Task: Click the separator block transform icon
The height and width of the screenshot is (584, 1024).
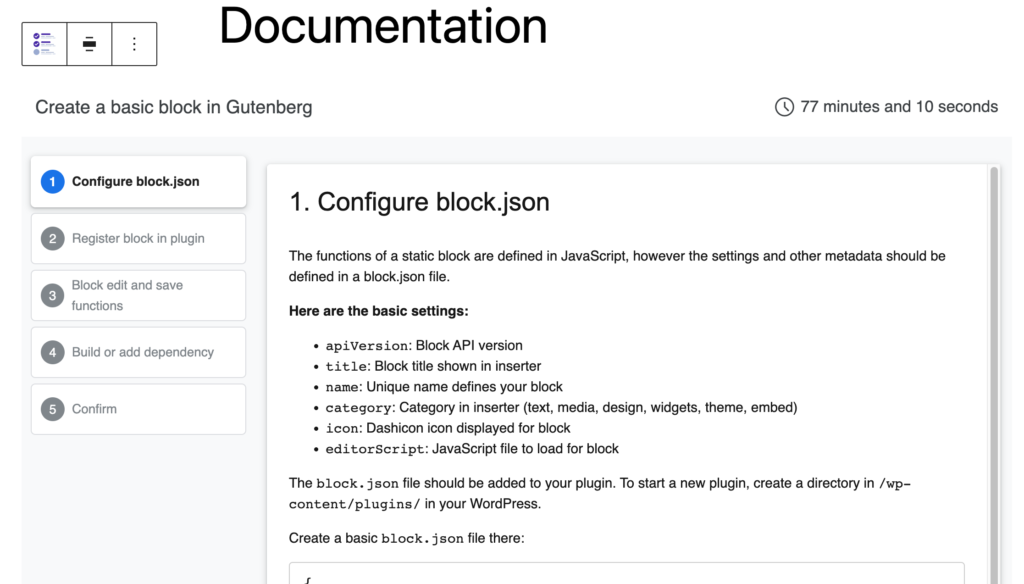Action: [89, 43]
